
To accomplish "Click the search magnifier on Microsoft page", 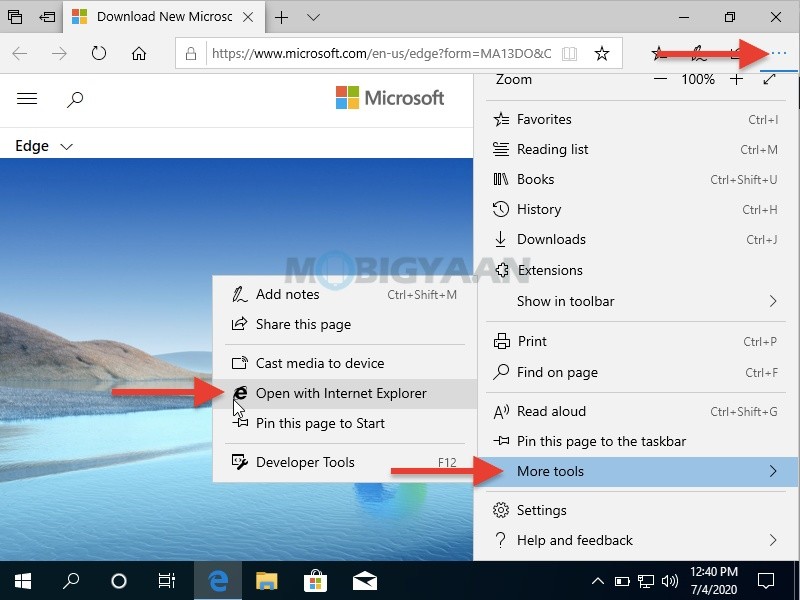I will point(75,99).
